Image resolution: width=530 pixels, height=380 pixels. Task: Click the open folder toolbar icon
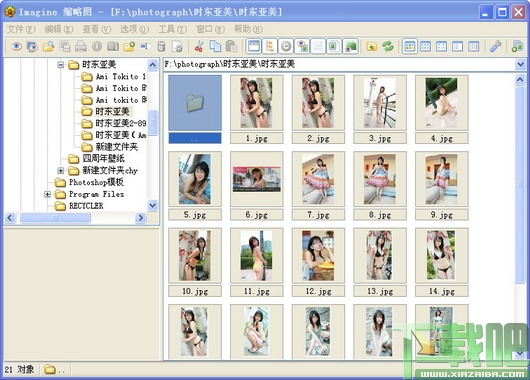pyautogui.click(x=48, y=46)
